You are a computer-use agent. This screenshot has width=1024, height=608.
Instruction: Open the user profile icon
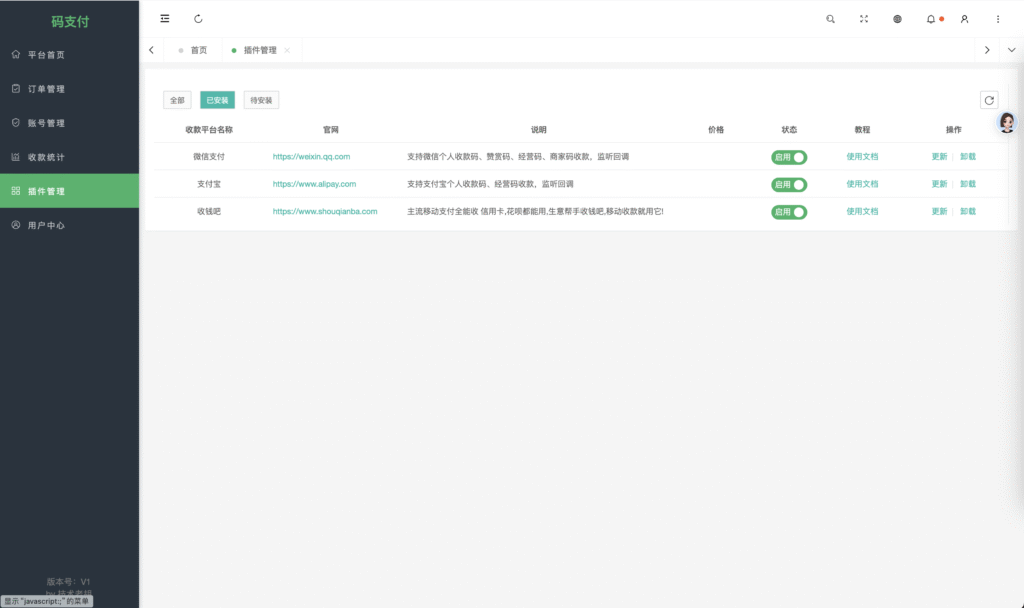[x=964, y=19]
